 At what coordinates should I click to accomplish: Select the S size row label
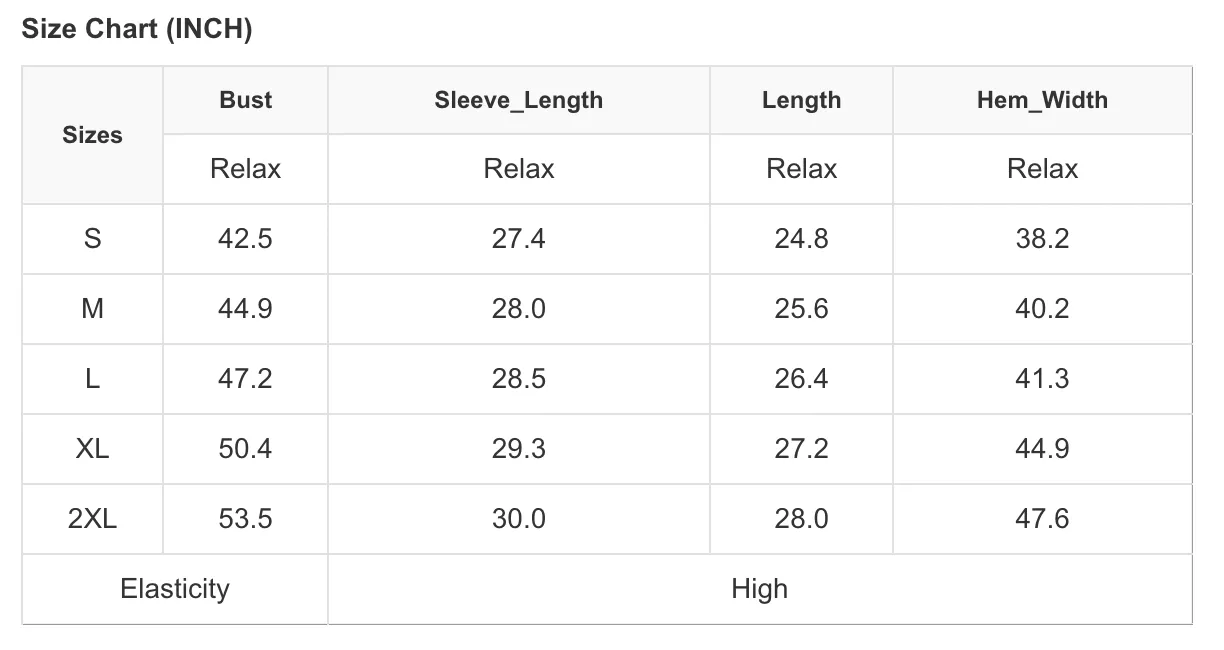tap(92, 239)
